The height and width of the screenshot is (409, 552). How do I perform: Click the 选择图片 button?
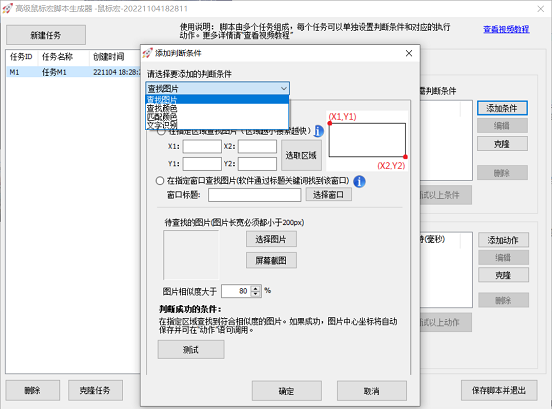coord(271,239)
